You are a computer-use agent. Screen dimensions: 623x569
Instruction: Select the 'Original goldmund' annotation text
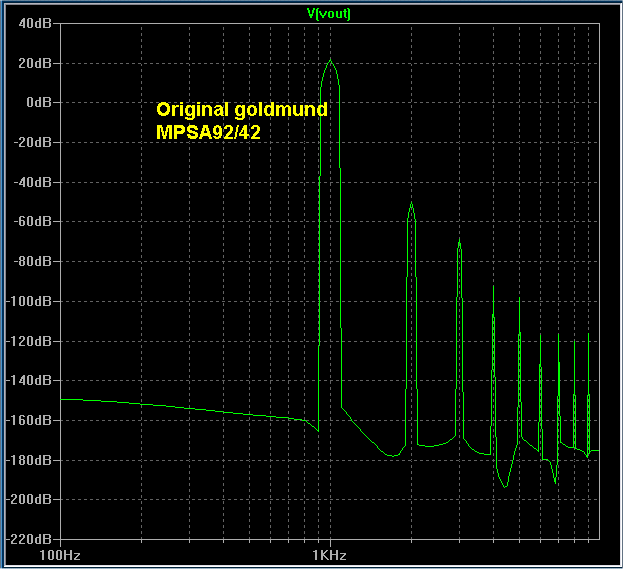[x=242, y=110]
